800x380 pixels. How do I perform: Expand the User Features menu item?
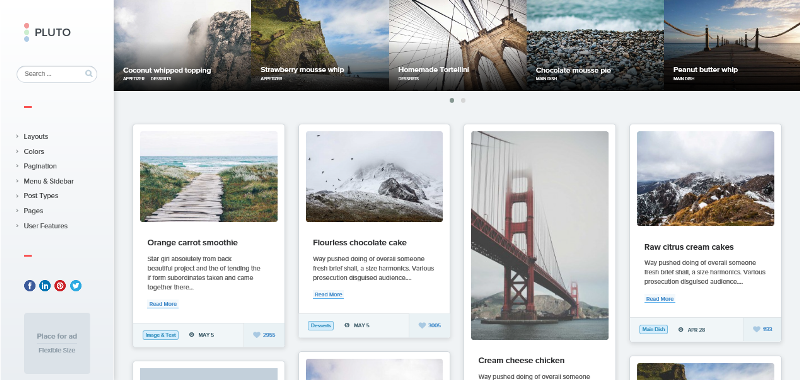pos(45,225)
